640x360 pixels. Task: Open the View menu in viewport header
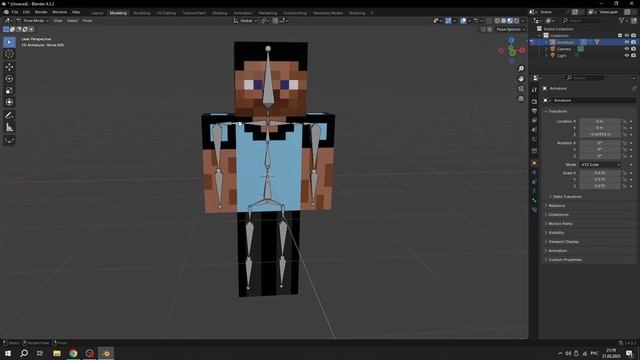point(58,20)
